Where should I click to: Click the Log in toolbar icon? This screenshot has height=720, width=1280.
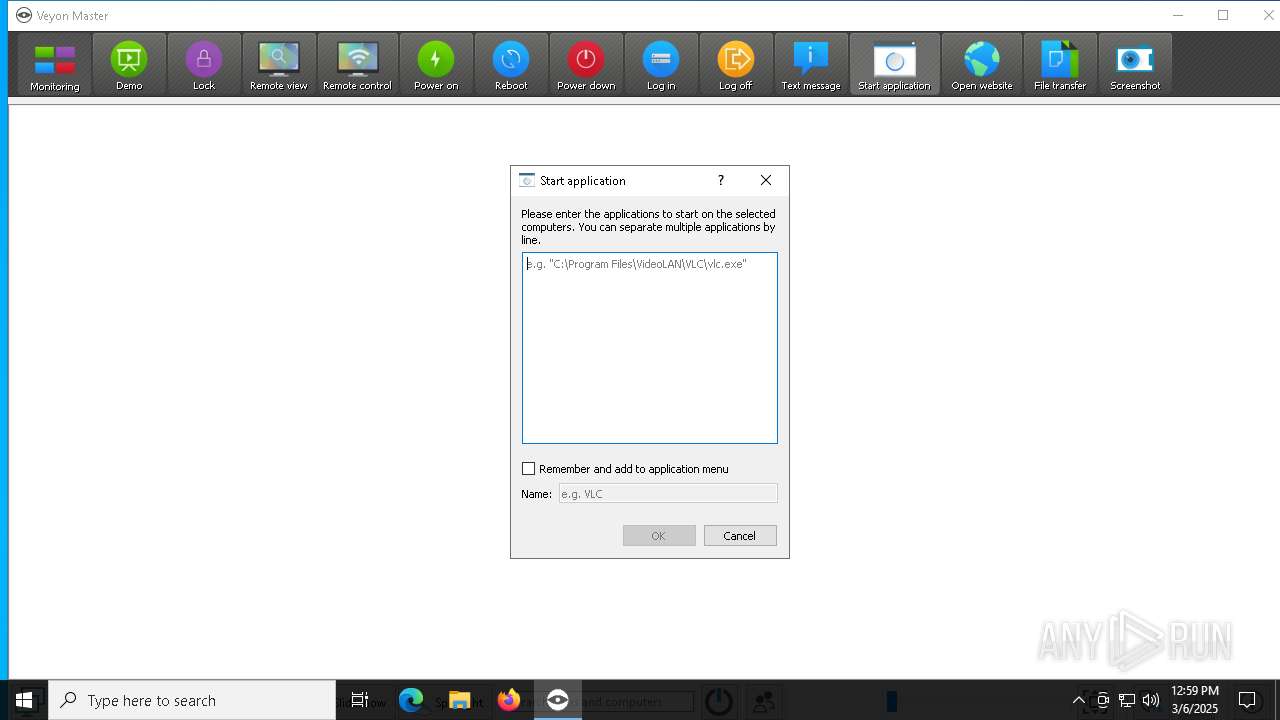[661, 65]
